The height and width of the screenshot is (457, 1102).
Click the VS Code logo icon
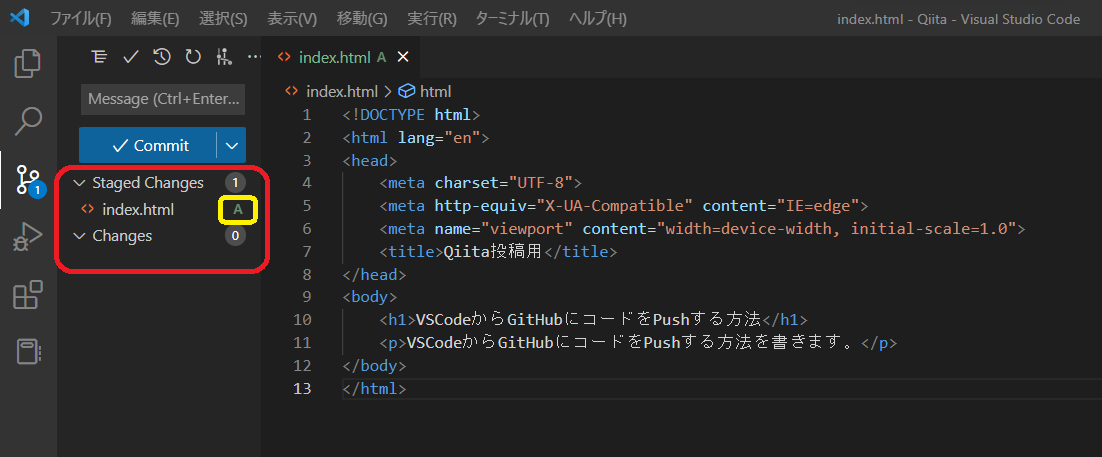(19, 18)
